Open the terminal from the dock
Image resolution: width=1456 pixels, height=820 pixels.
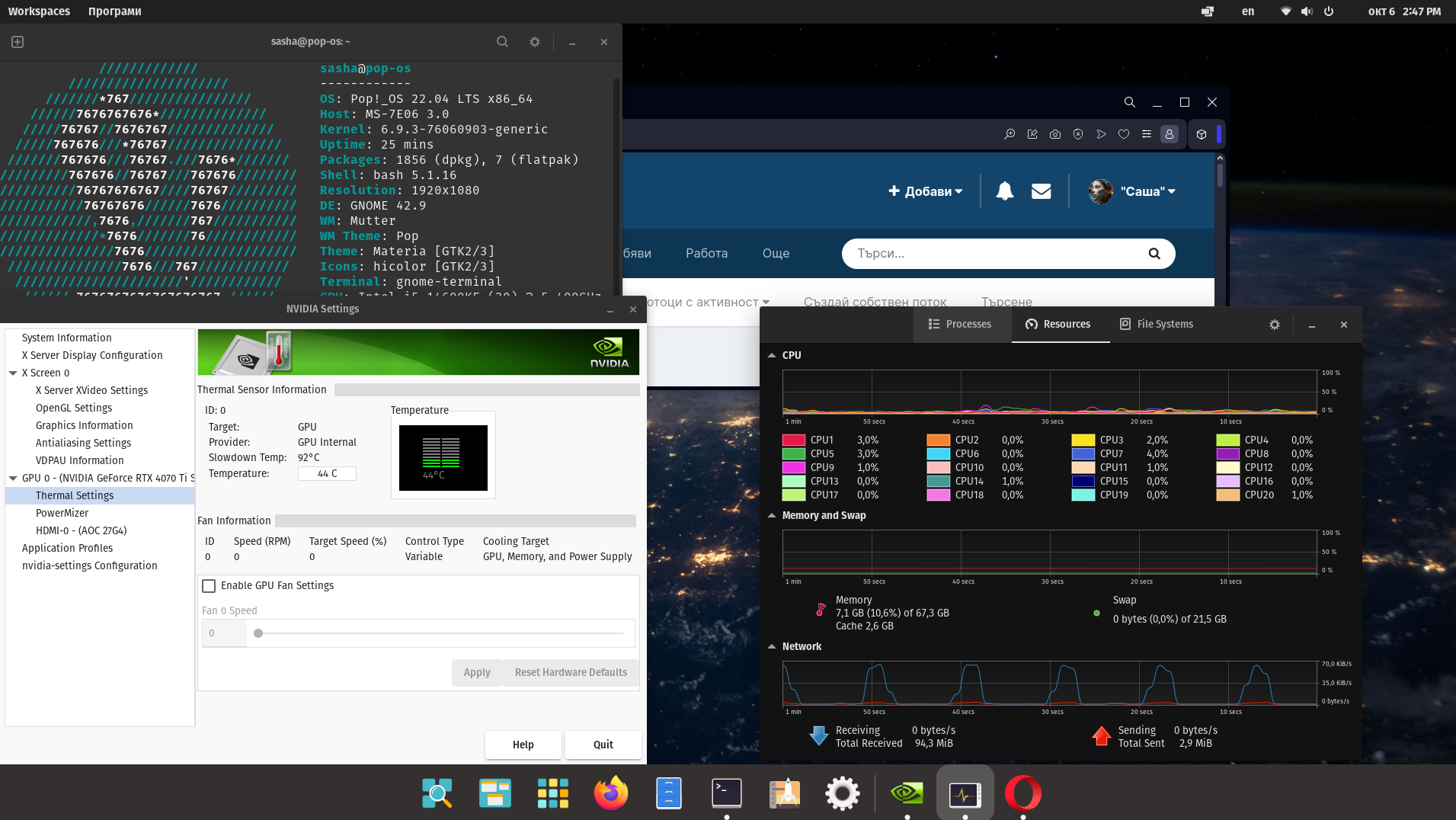point(727,793)
